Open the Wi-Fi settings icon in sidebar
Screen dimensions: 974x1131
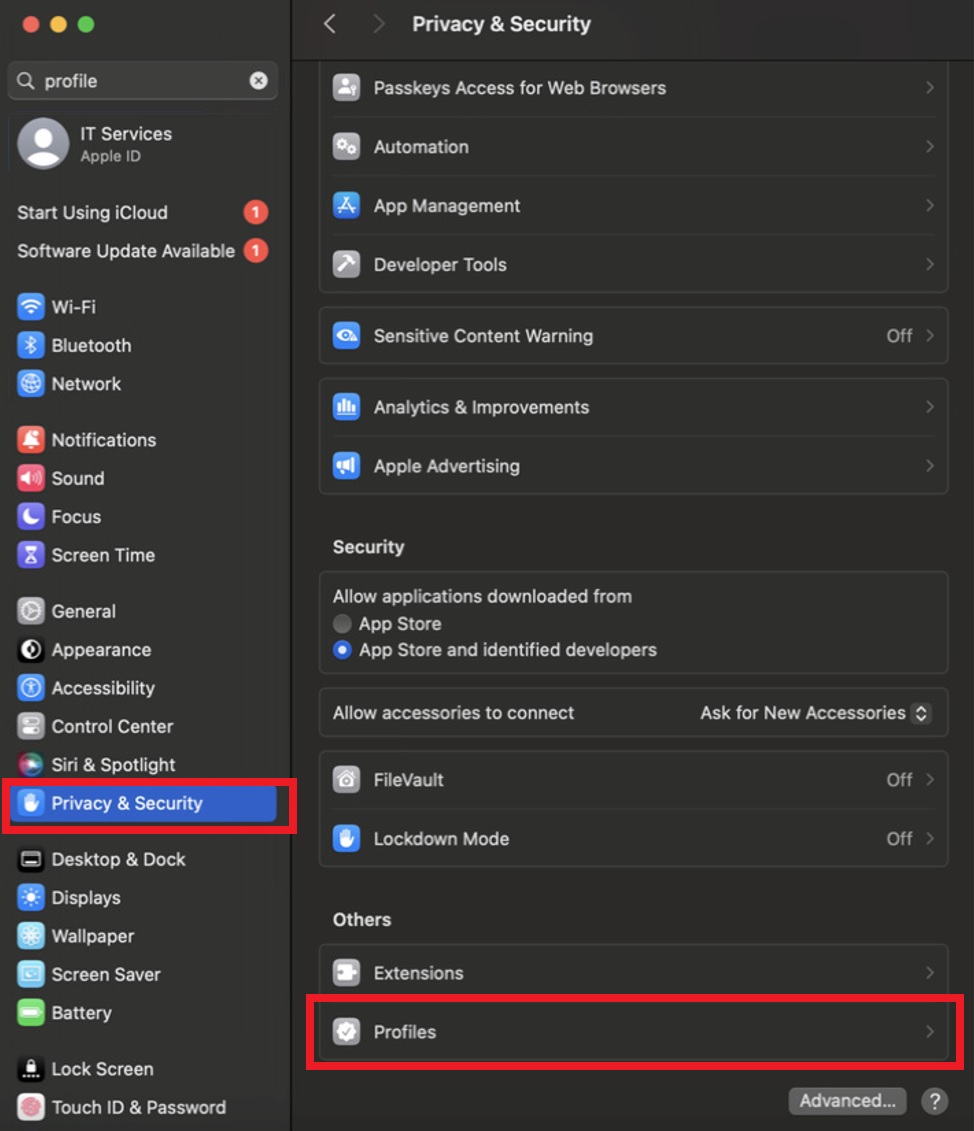pyautogui.click(x=31, y=307)
